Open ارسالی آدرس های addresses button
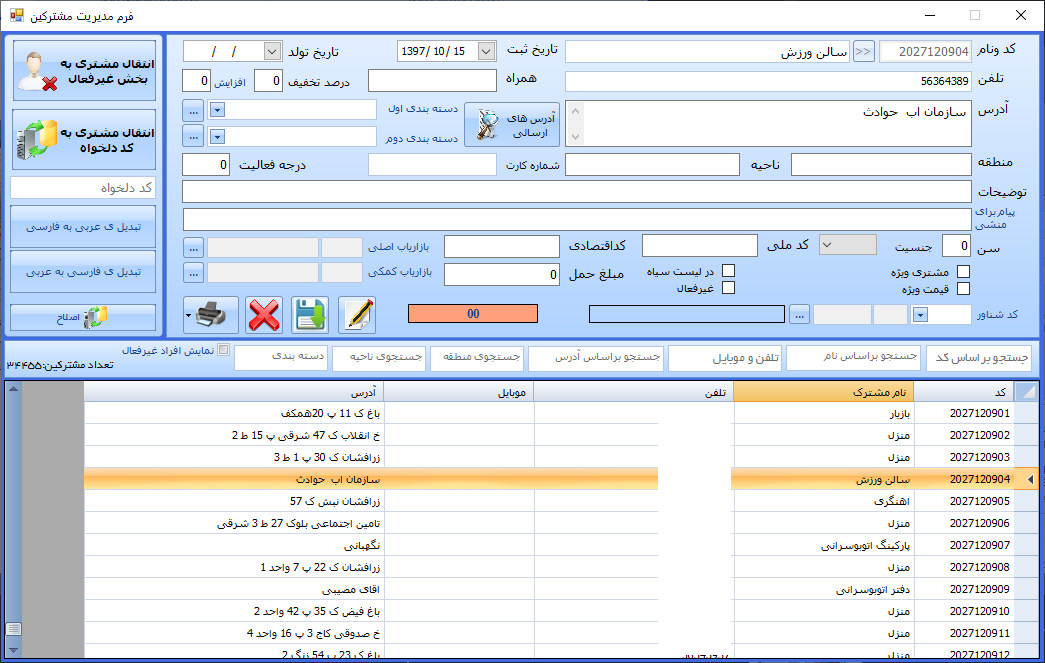Image resolution: width=1045 pixels, height=663 pixels. tap(512, 124)
